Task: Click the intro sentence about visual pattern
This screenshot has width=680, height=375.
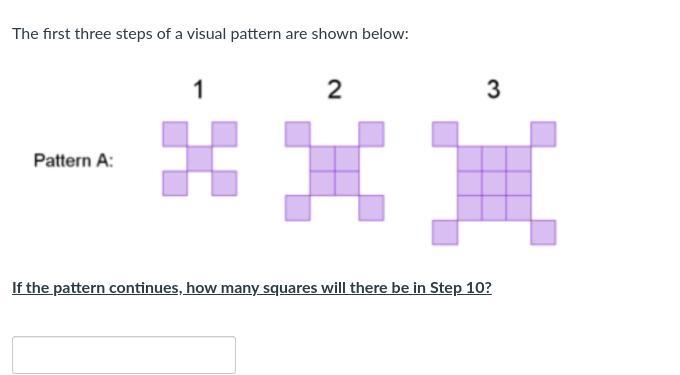Action: [210, 34]
